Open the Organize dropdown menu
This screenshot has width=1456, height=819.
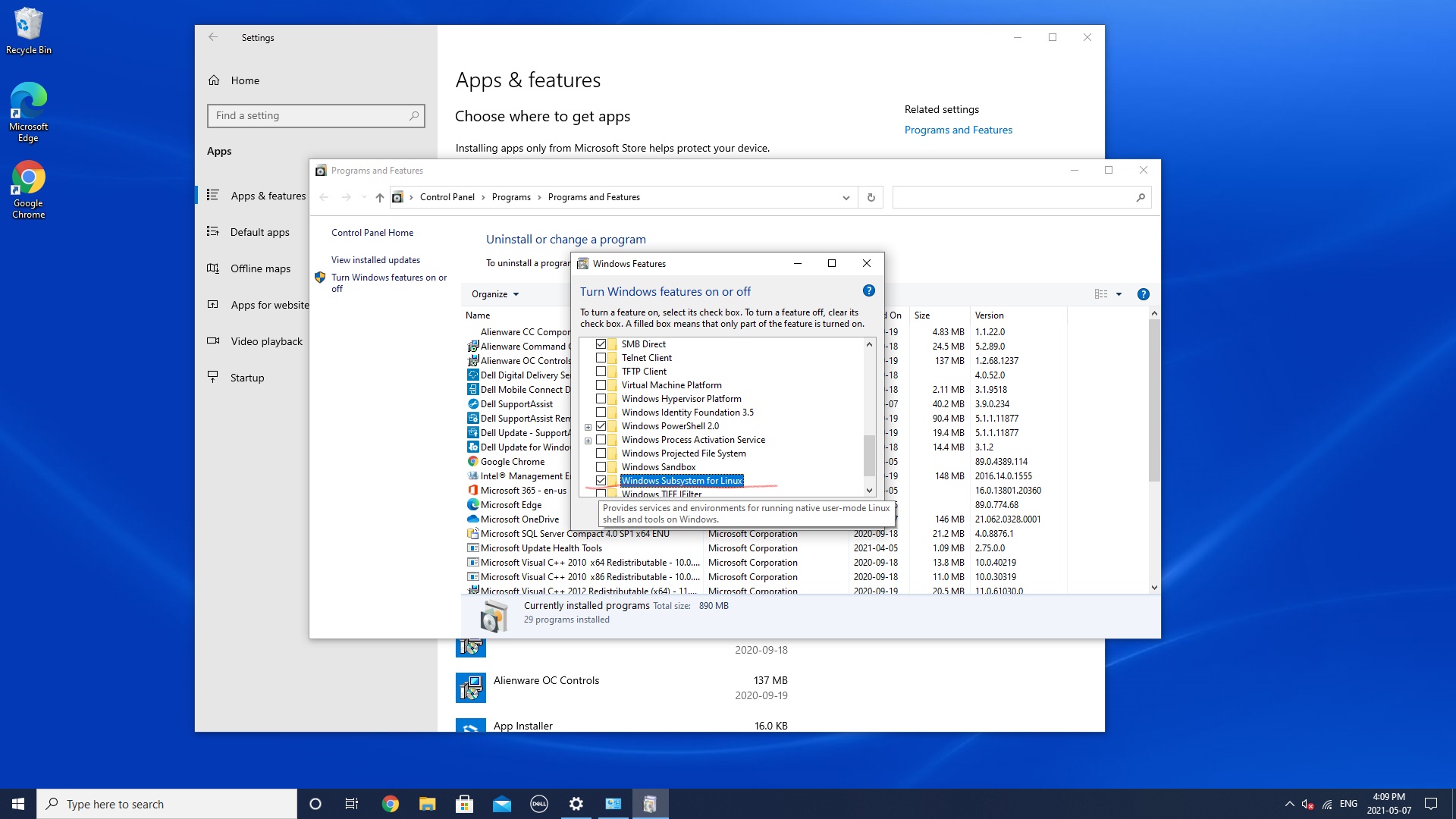[x=495, y=294]
